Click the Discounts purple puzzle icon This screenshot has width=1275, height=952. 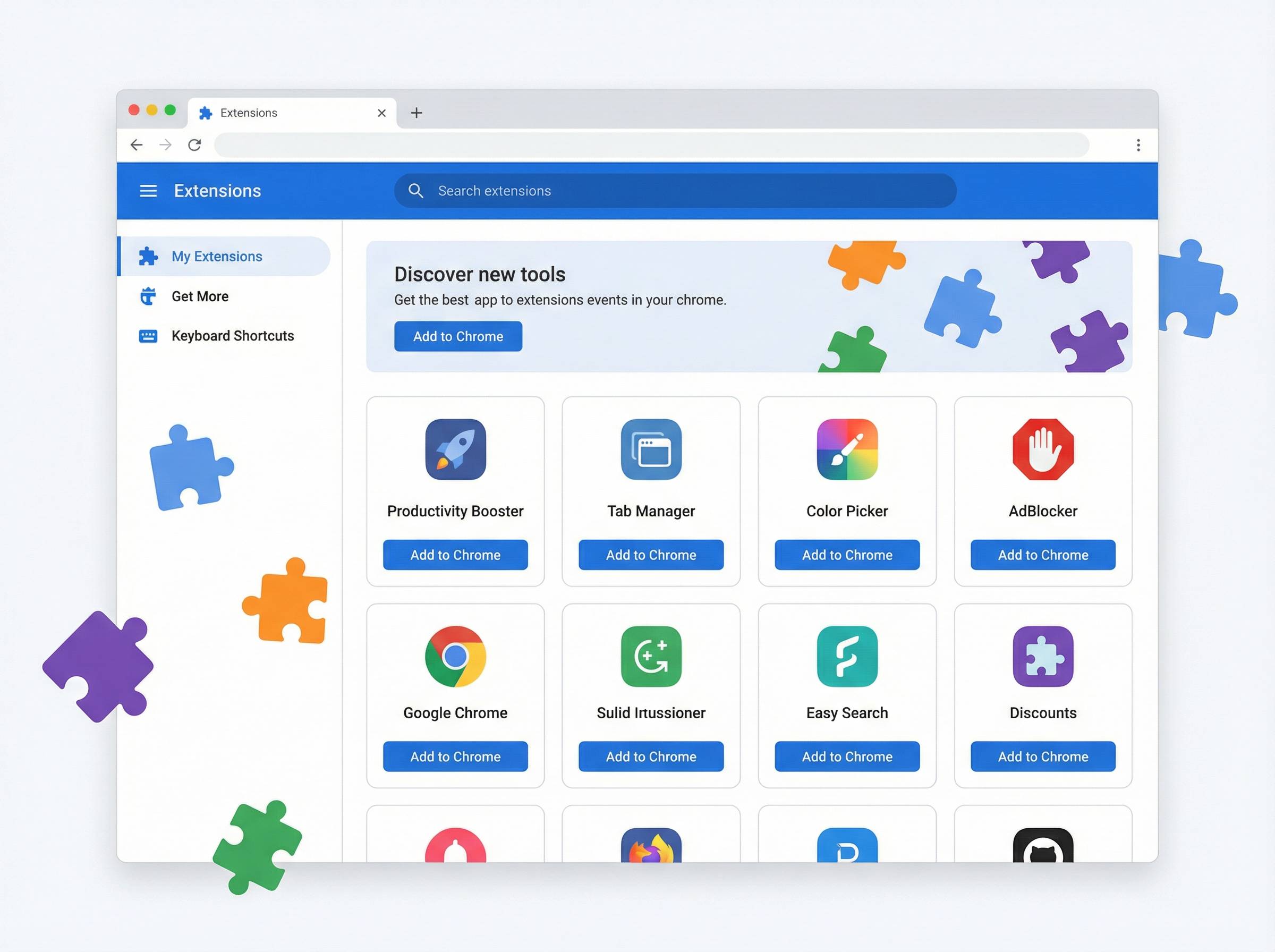[x=1043, y=657]
